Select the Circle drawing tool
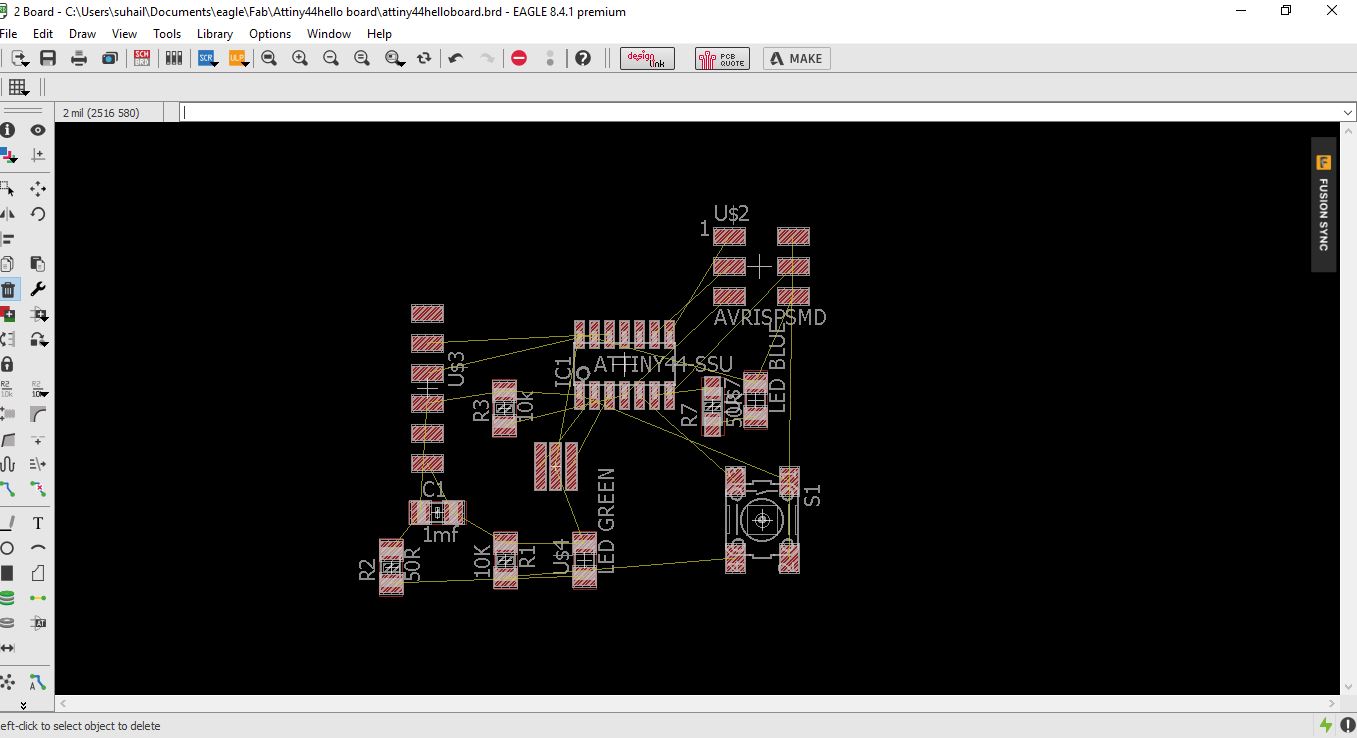Viewport: 1357px width, 738px height. click(7, 548)
